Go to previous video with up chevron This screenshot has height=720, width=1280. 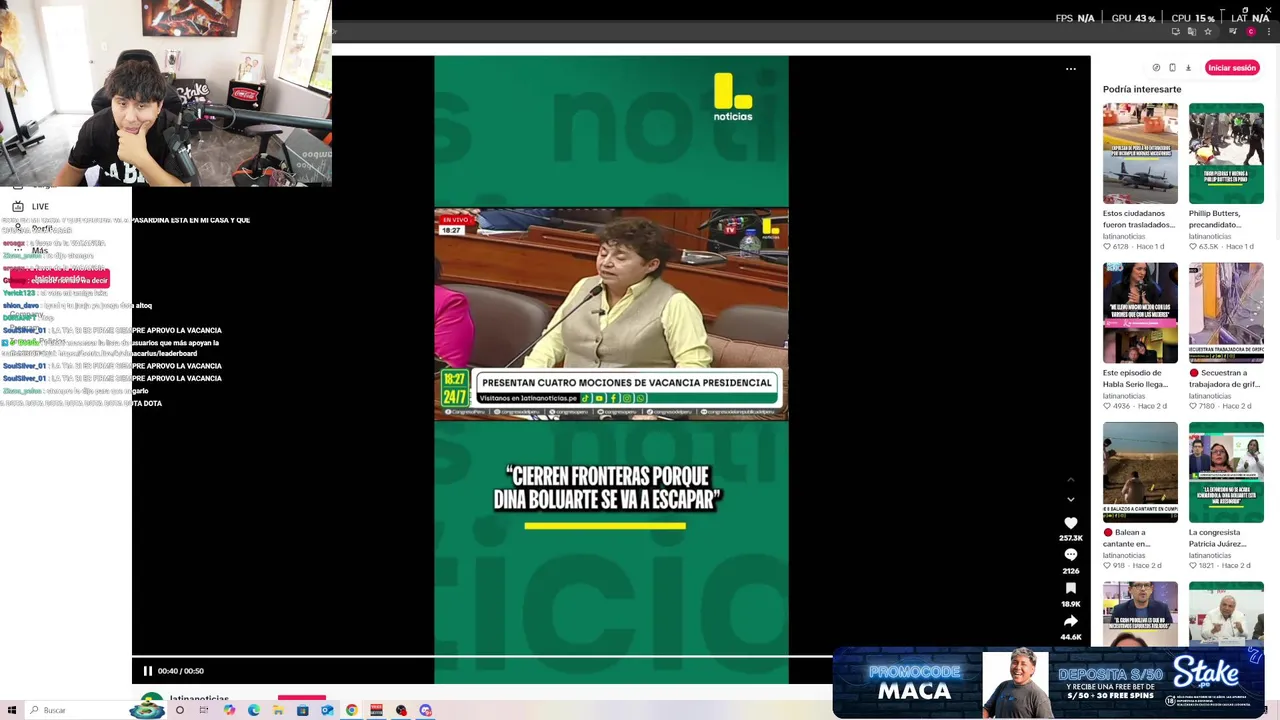(1071, 480)
